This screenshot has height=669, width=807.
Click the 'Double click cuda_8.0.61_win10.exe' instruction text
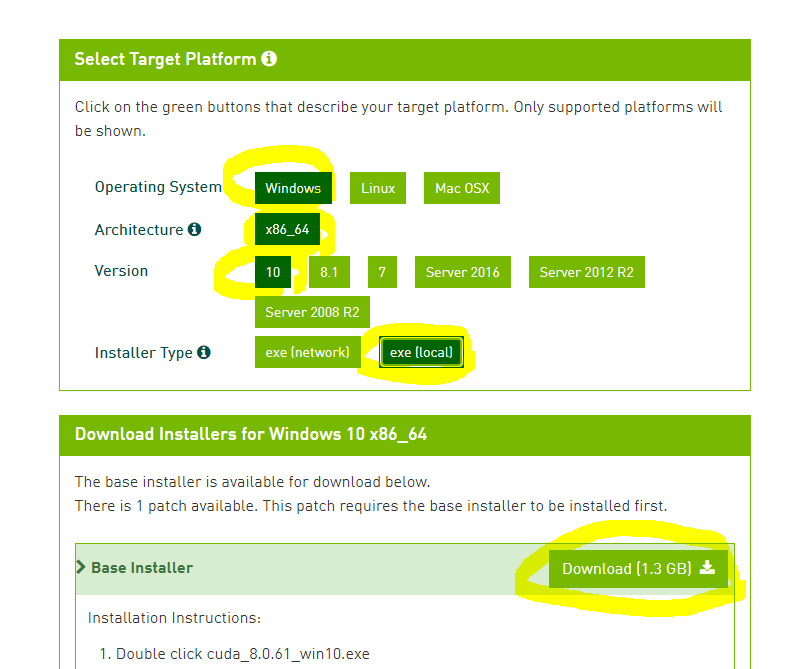[x=242, y=654]
